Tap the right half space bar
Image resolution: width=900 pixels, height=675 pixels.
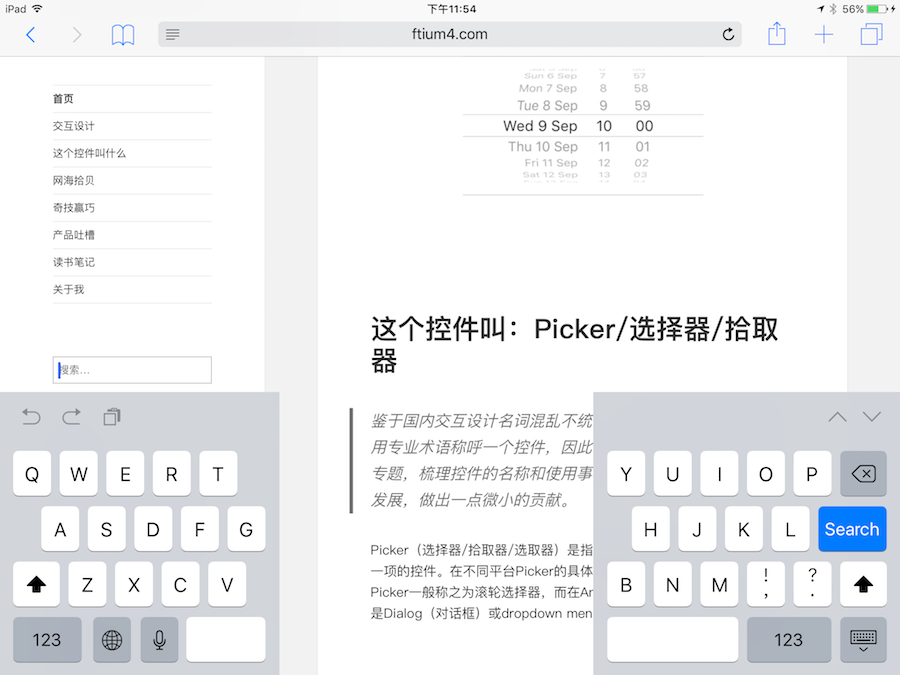point(673,639)
